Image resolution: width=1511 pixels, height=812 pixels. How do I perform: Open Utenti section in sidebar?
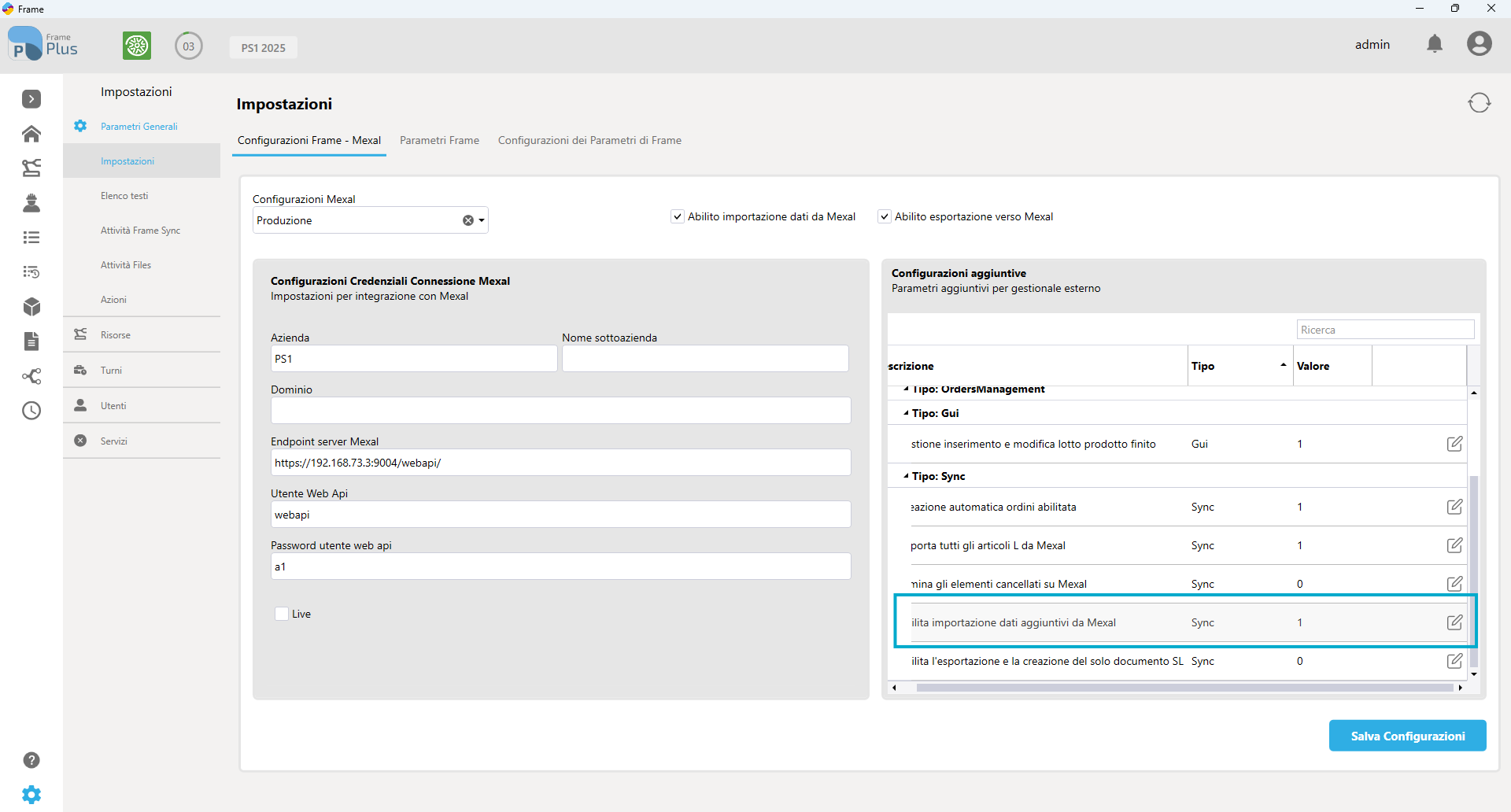tap(142, 405)
